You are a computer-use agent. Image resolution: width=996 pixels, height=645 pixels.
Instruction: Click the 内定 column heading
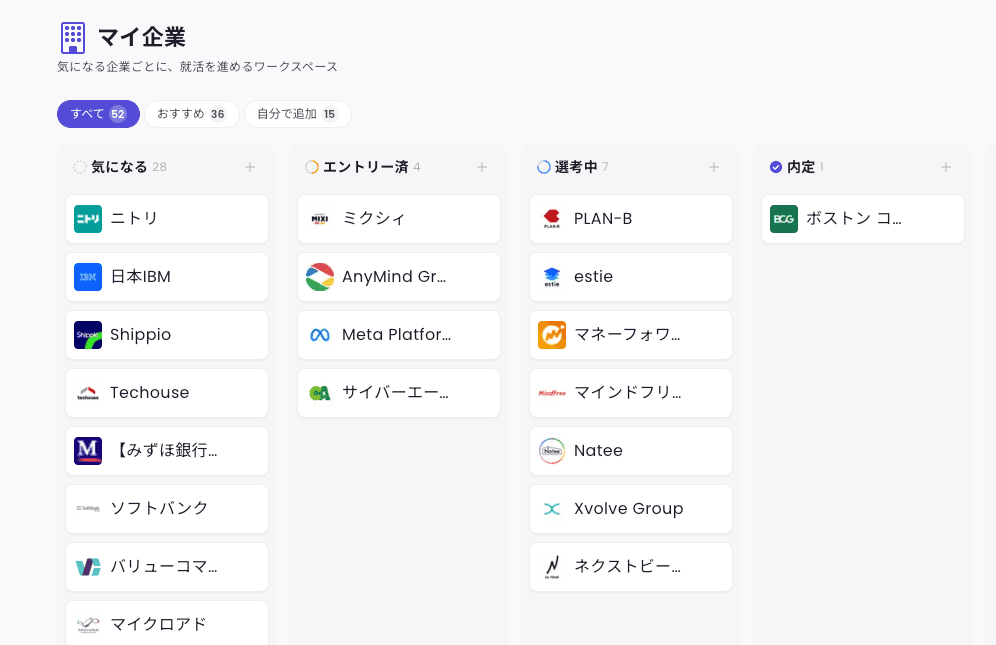coord(801,167)
